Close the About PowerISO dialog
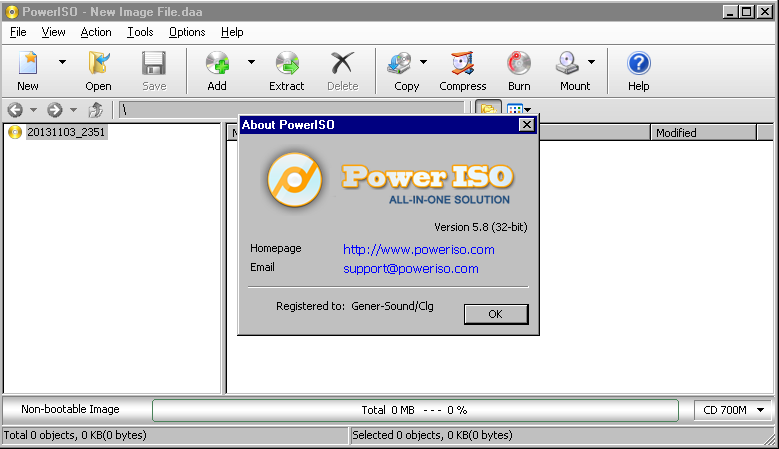The height and width of the screenshot is (449, 779). coord(527,125)
